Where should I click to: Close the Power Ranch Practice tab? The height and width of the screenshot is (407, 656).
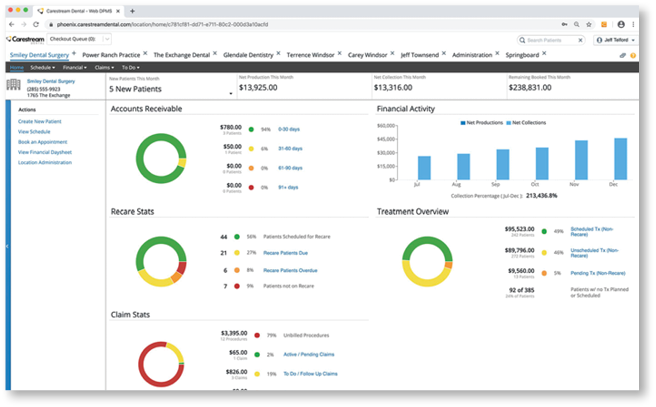point(145,54)
